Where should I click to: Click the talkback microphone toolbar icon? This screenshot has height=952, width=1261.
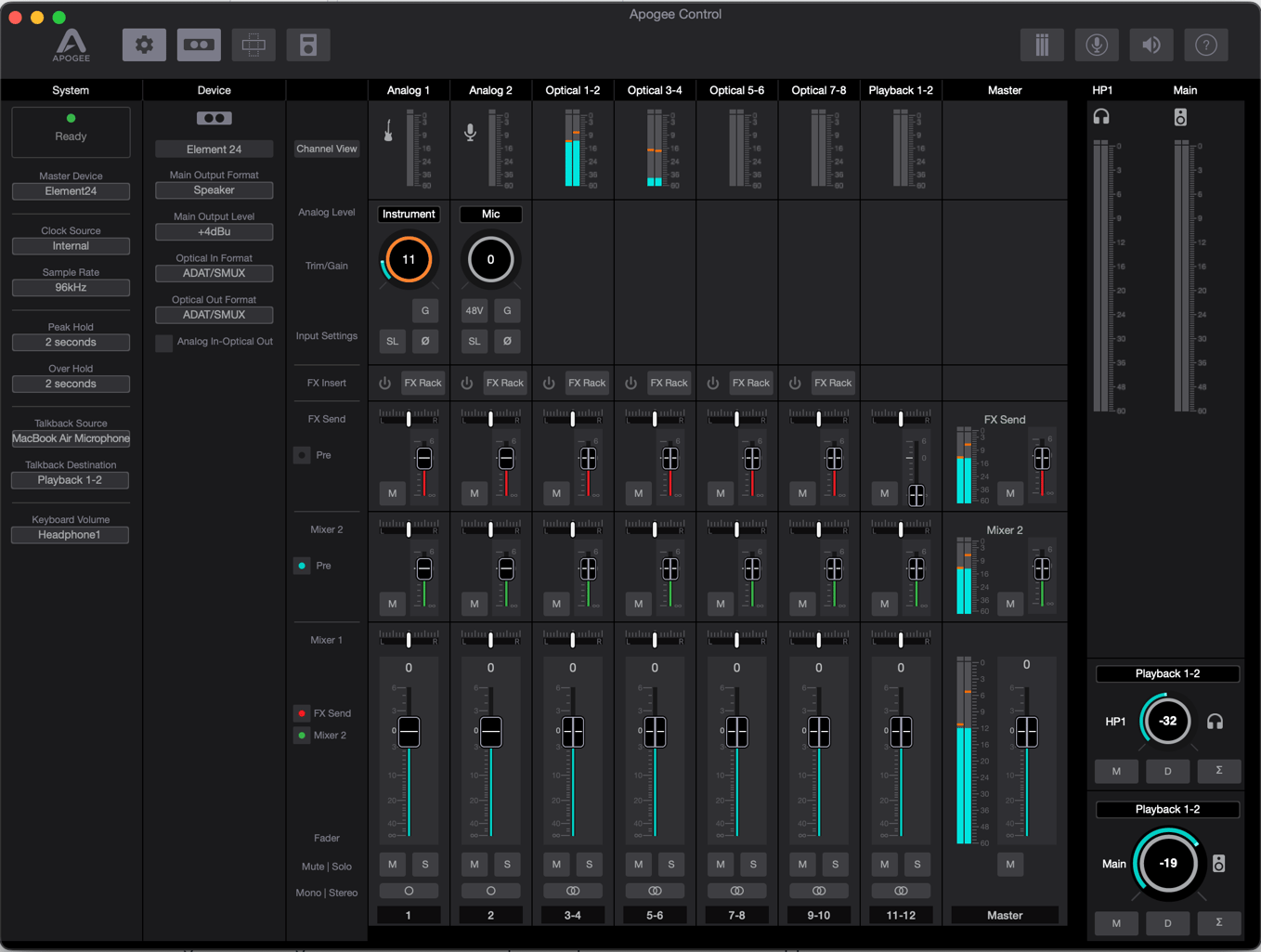(1097, 45)
